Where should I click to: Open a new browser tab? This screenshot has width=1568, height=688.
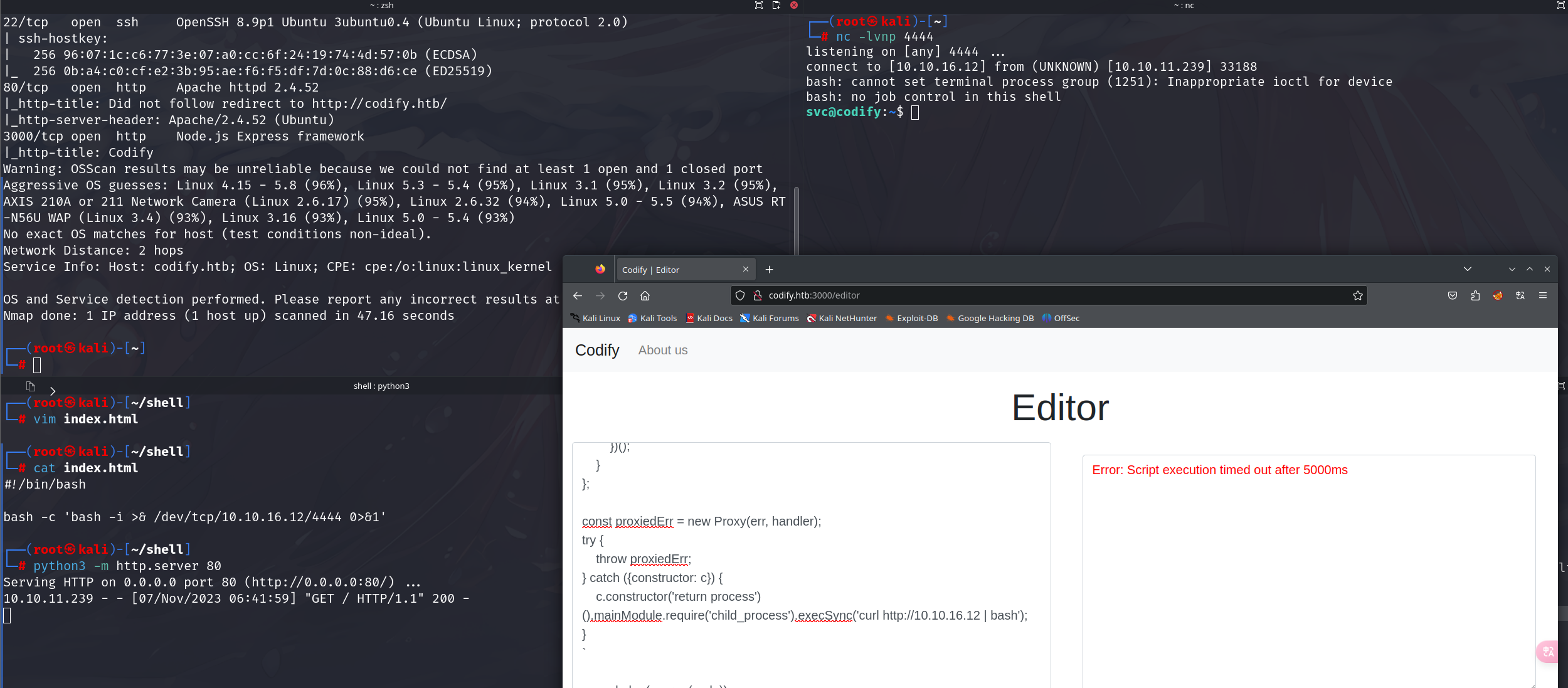tap(770, 270)
